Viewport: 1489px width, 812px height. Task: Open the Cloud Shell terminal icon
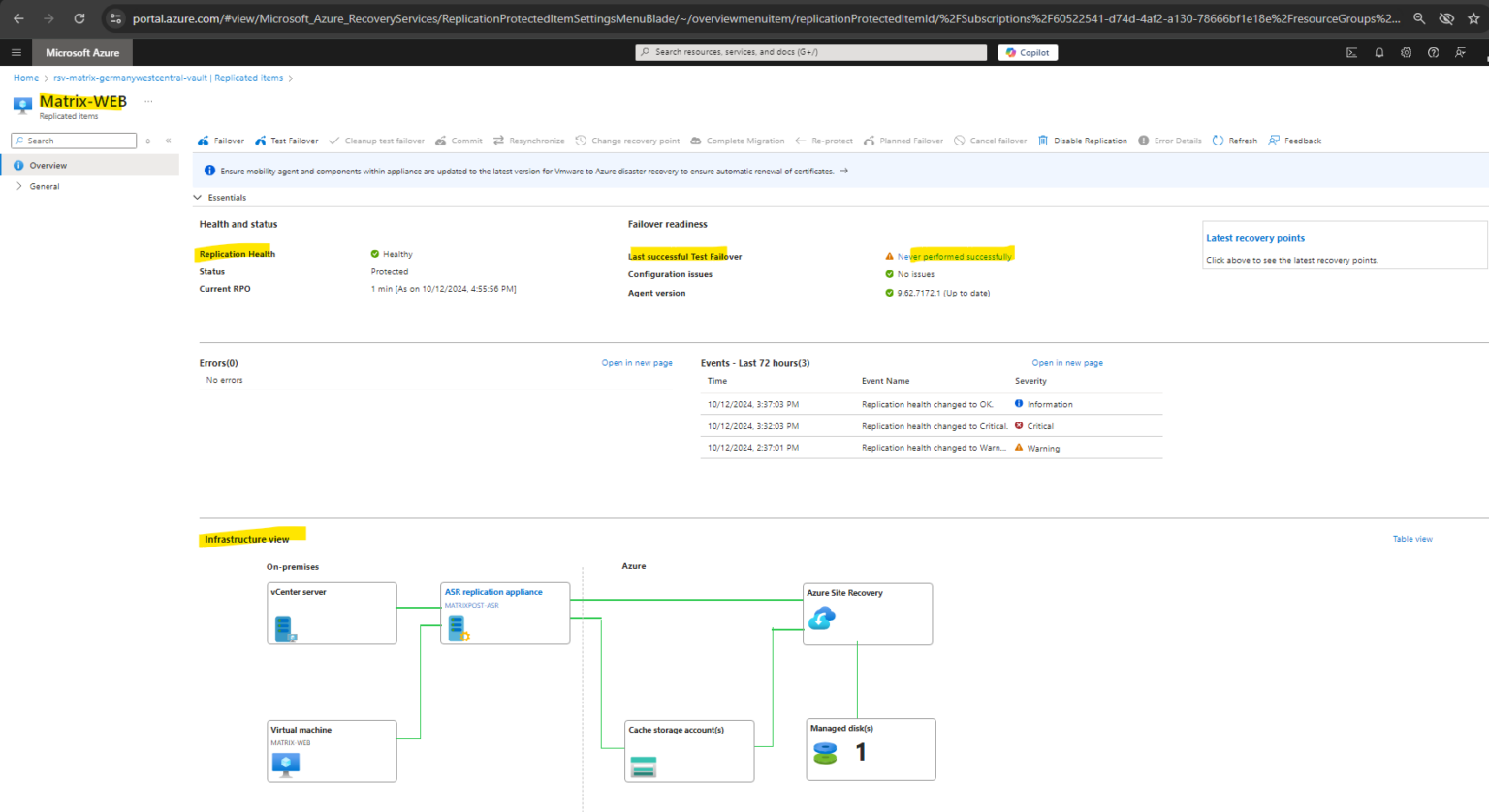pos(1351,52)
